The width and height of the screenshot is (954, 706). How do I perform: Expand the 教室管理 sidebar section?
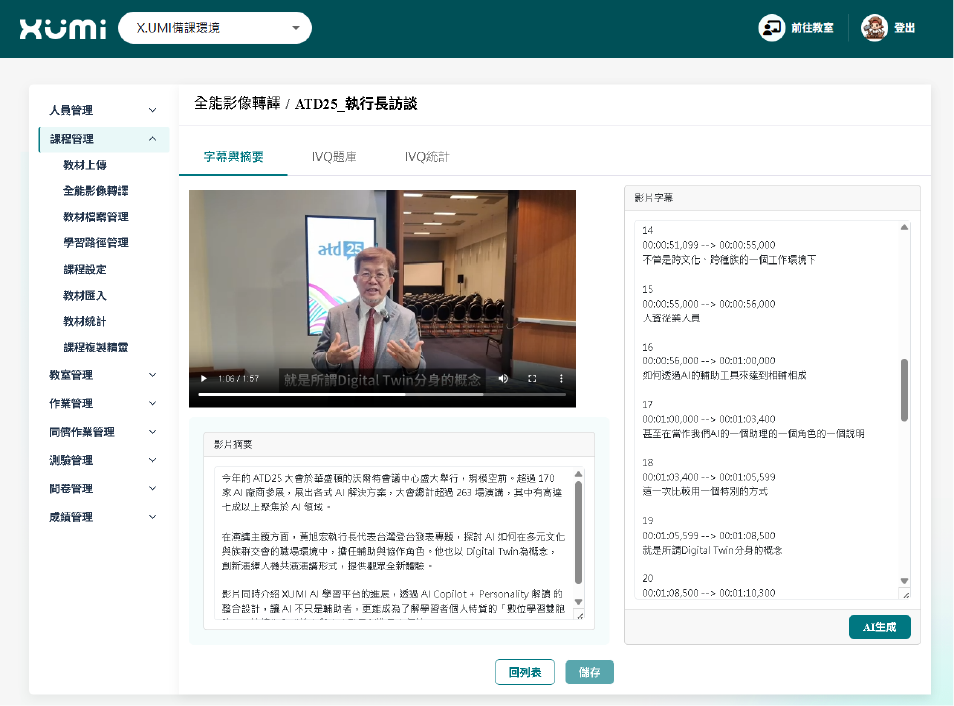pyautogui.click(x=103, y=375)
